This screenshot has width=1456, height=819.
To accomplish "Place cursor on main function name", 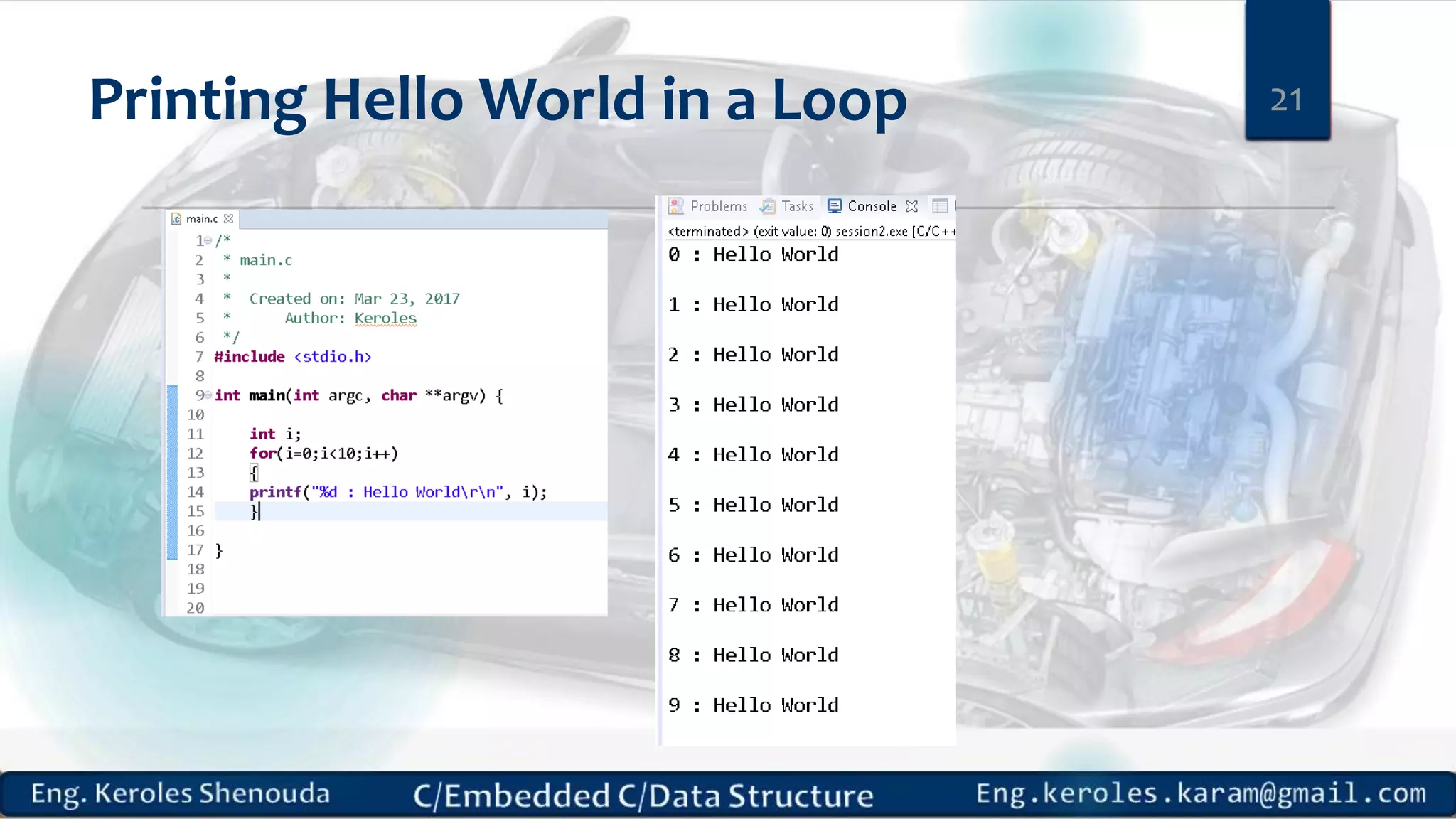I will 267,395.
